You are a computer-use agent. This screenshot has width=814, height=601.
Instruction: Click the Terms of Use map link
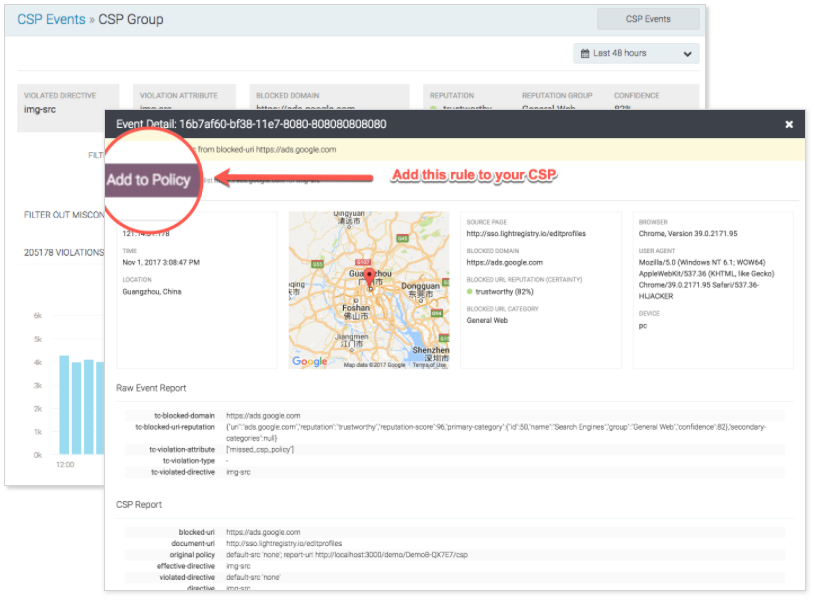point(429,365)
